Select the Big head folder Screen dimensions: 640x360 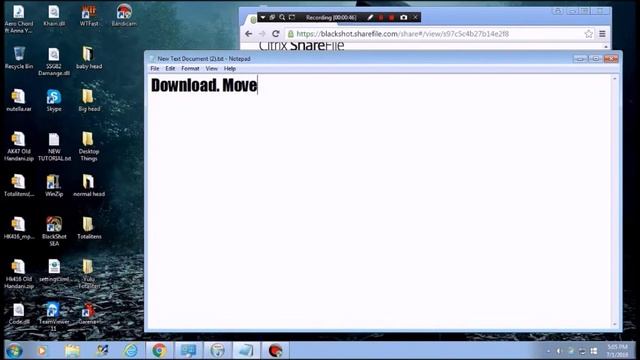click(89, 100)
